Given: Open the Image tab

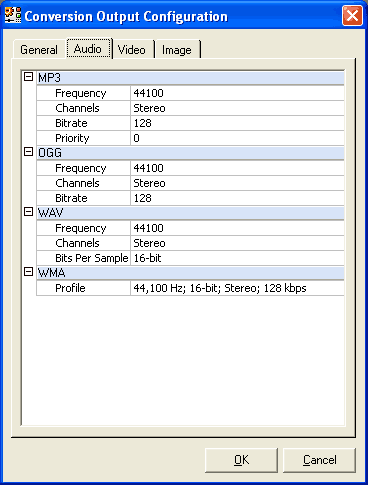Looking at the screenshot, I should [177, 50].
